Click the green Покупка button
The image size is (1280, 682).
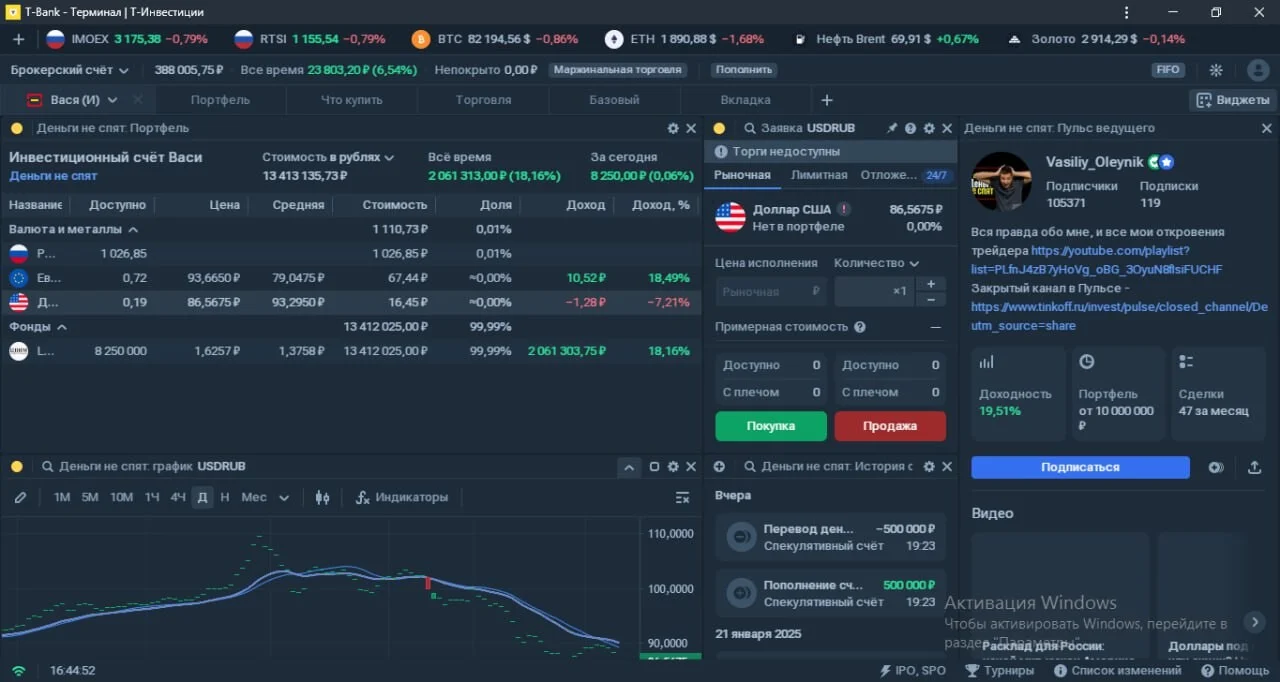click(x=771, y=426)
